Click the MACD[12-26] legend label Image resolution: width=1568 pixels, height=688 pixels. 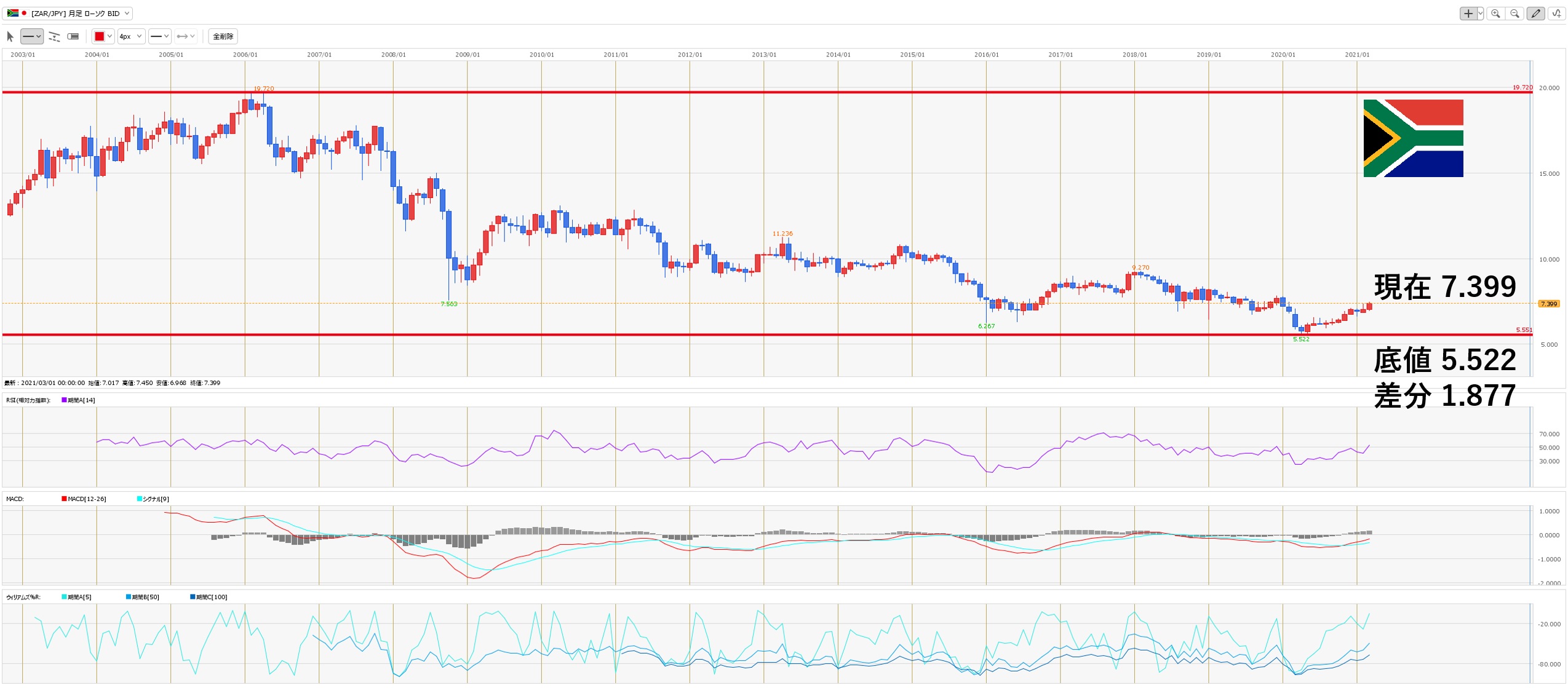pyautogui.click(x=86, y=499)
